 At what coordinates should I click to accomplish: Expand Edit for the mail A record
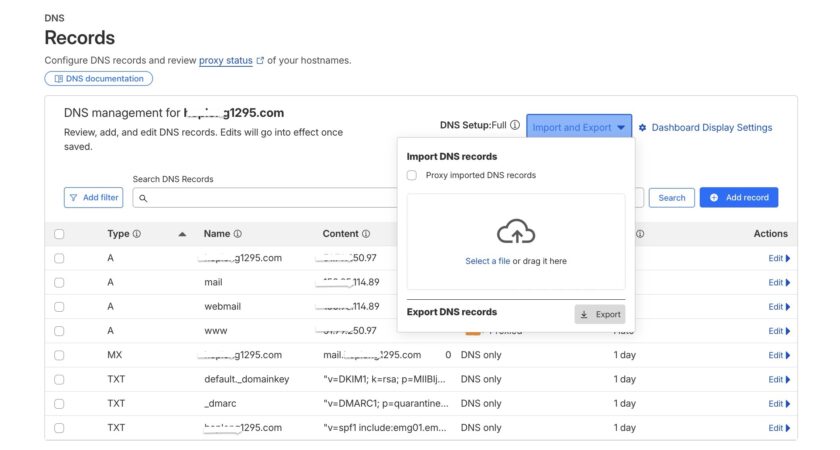pos(779,282)
